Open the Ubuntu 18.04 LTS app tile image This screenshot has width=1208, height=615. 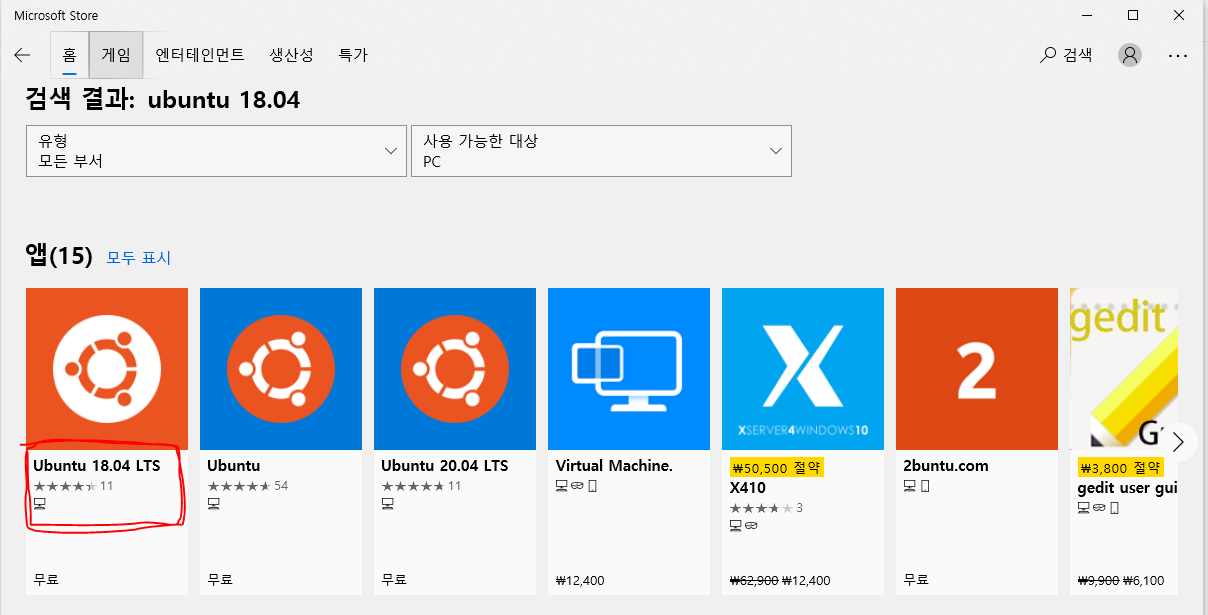(x=107, y=369)
